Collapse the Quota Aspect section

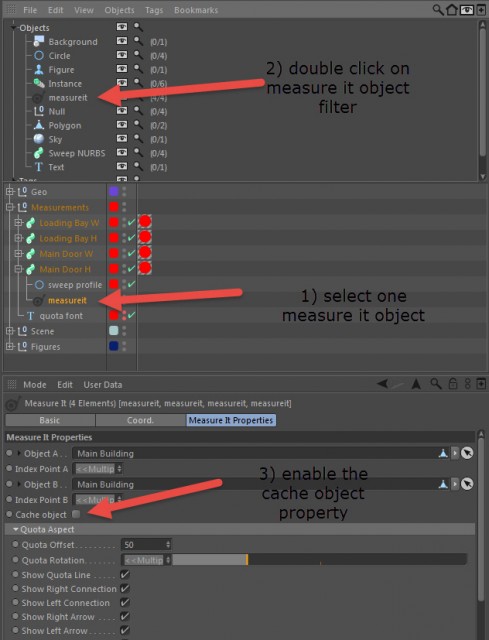[16, 529]
